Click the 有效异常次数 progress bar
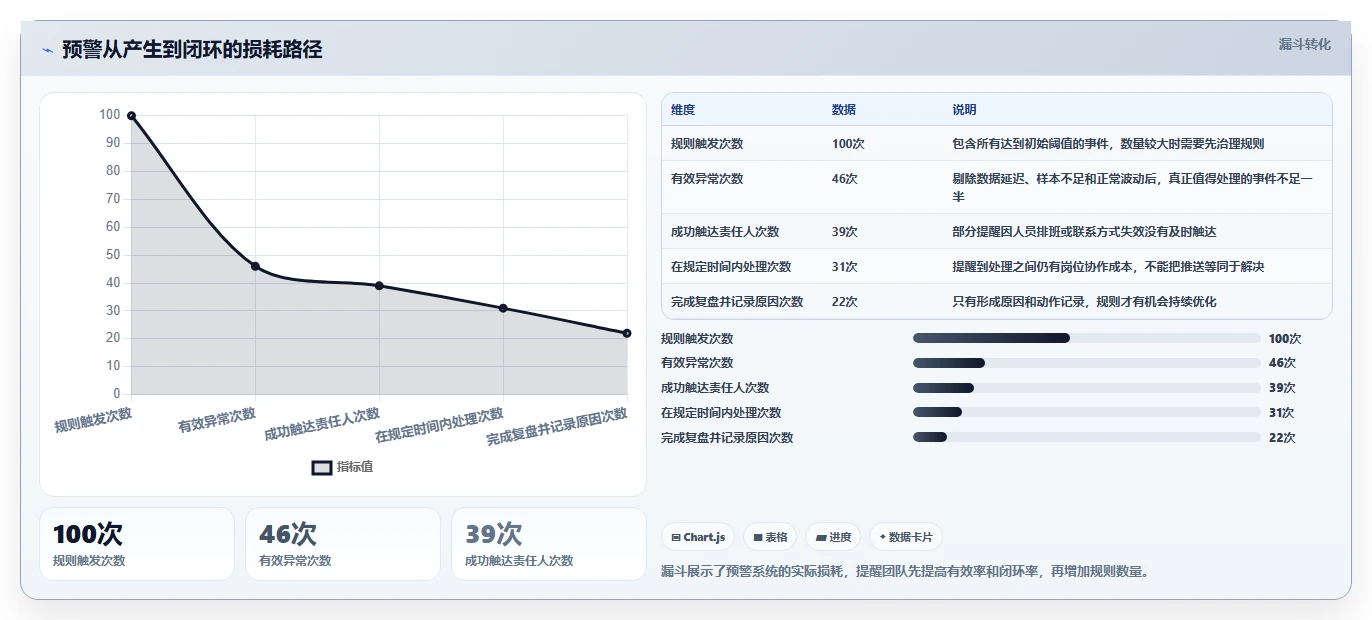The image size is (1372, 620). [1087, 363]
